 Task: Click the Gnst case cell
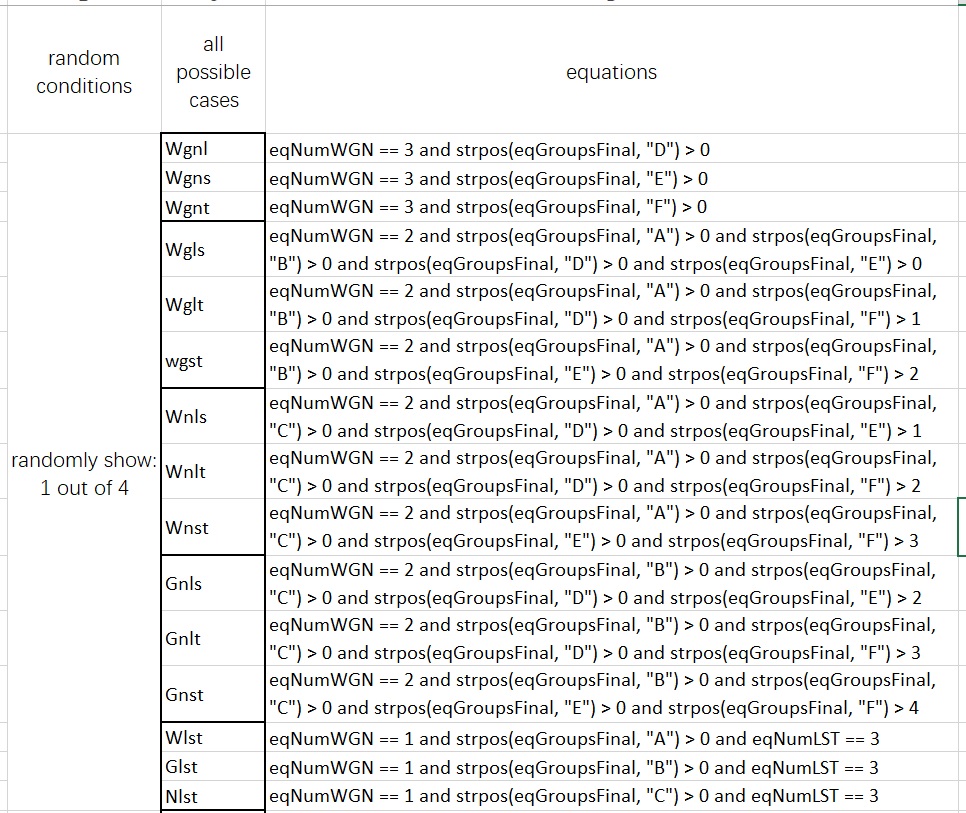[x=213, y=694]
